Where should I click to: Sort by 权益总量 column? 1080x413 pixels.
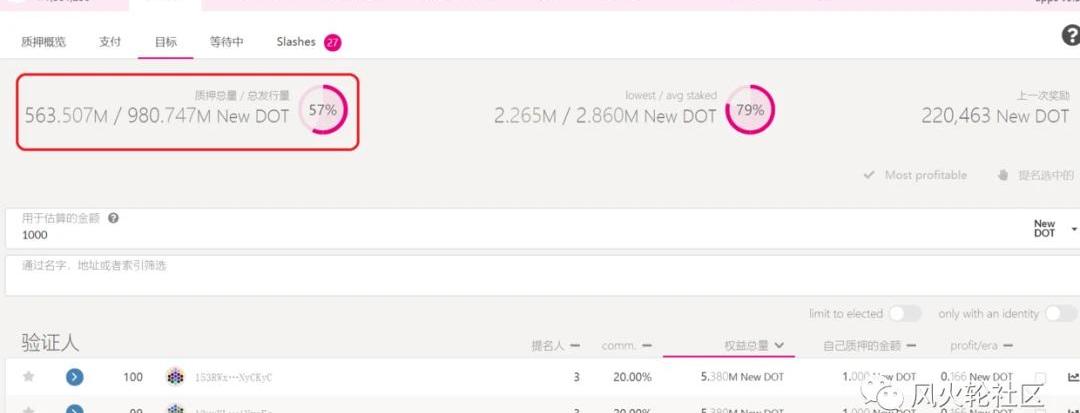753,345
